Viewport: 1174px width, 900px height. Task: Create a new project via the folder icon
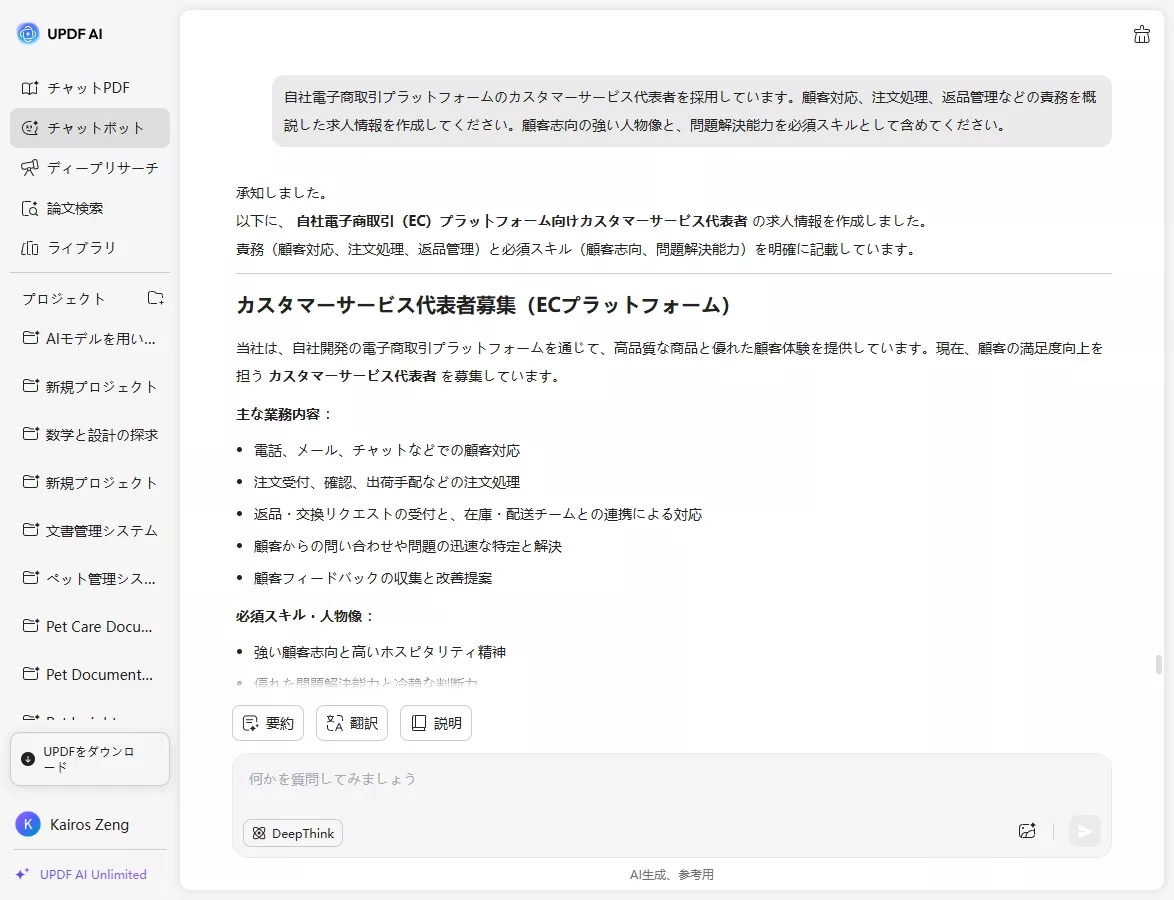click(155, 298)
